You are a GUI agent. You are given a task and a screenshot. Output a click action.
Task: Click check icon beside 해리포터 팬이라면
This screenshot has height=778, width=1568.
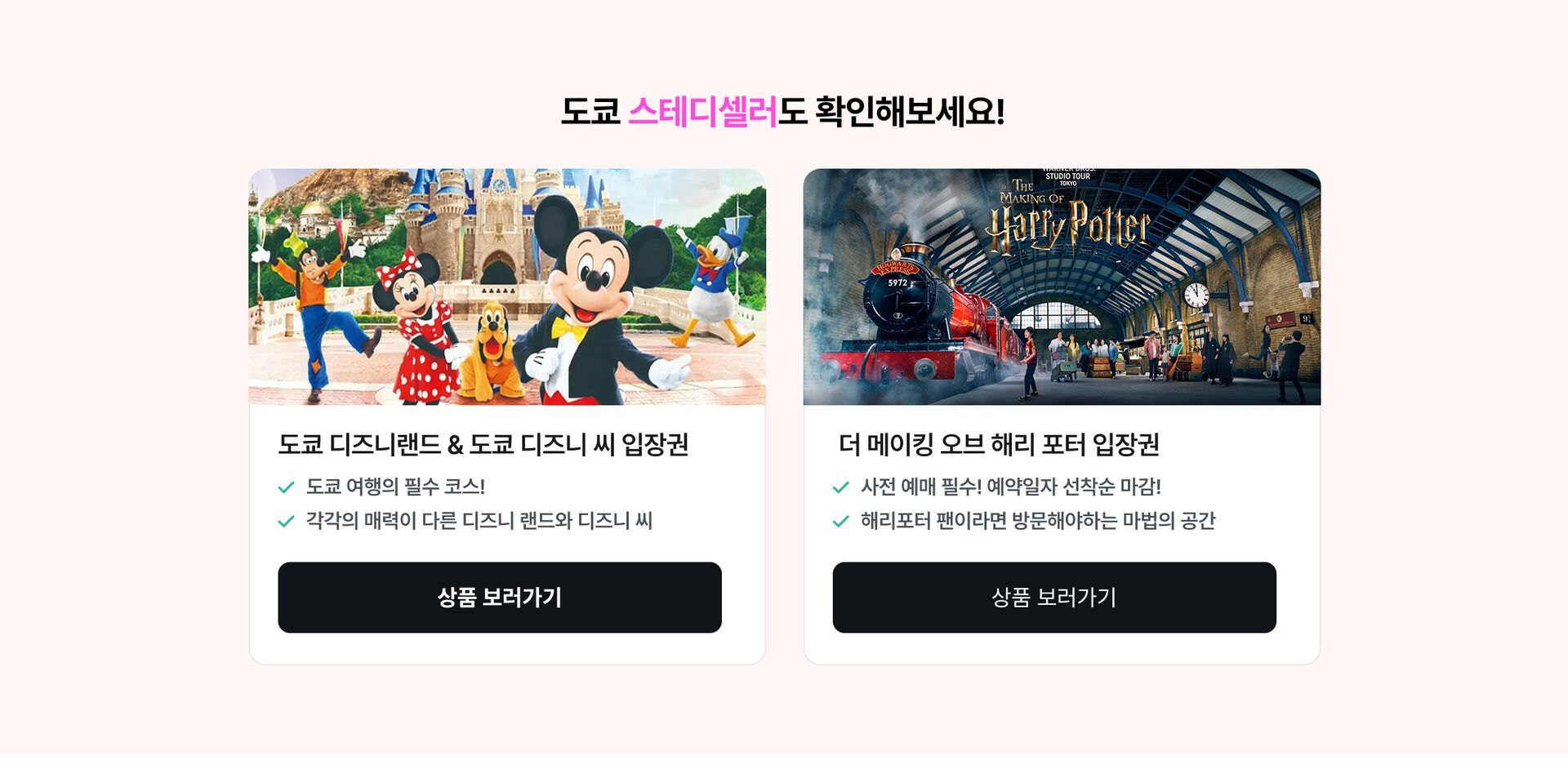pyautogui.click(x=840, y=521)
